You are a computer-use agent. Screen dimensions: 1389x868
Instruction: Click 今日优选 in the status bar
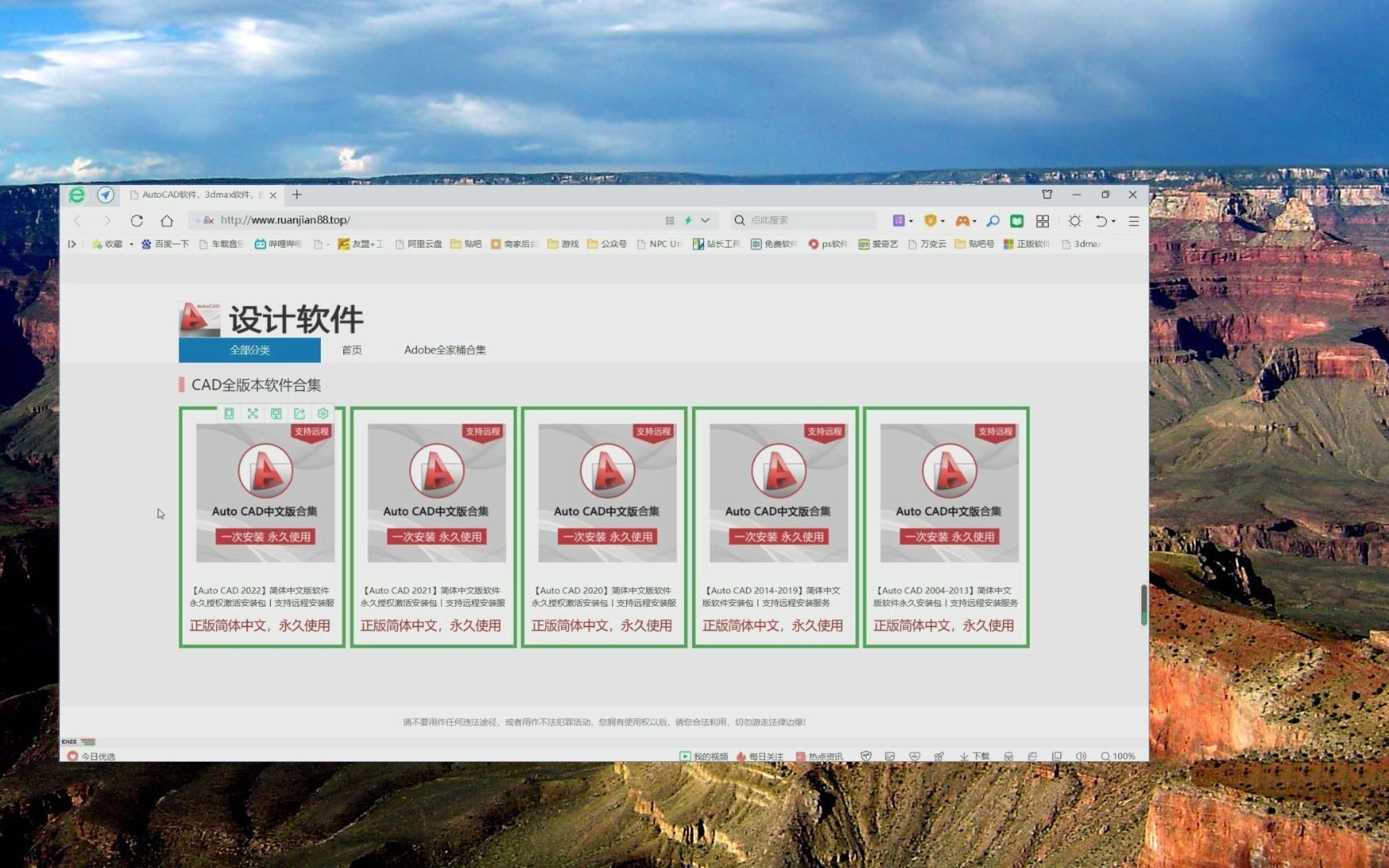point(92,756)
